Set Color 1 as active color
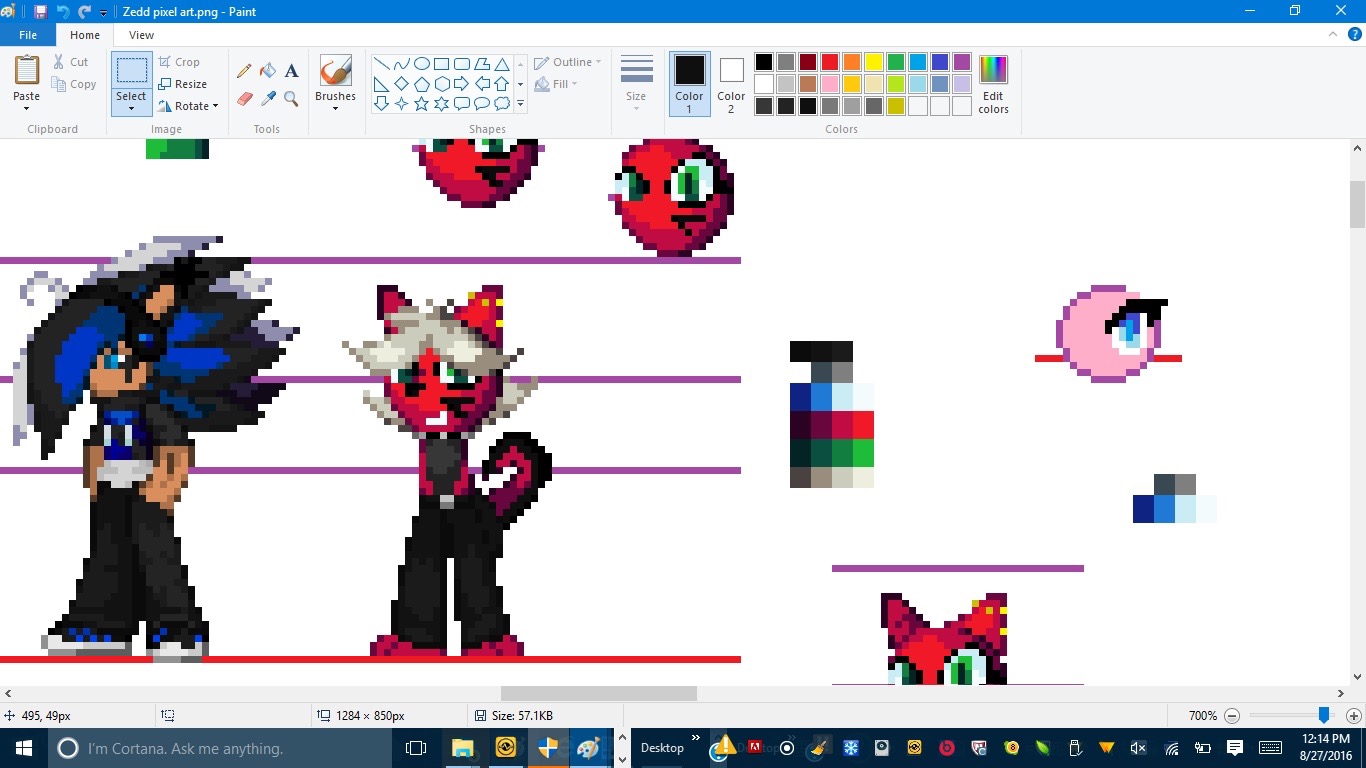 point(689,84)
